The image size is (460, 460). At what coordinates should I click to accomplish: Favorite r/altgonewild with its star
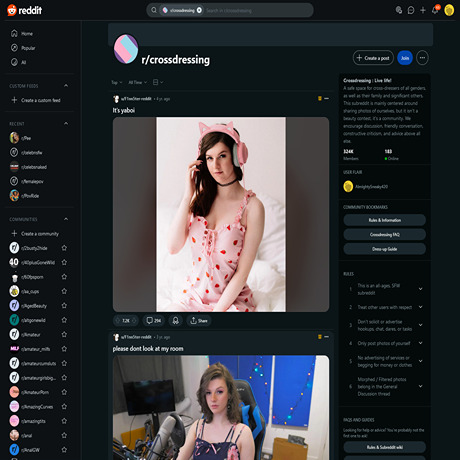pos(64,320)
